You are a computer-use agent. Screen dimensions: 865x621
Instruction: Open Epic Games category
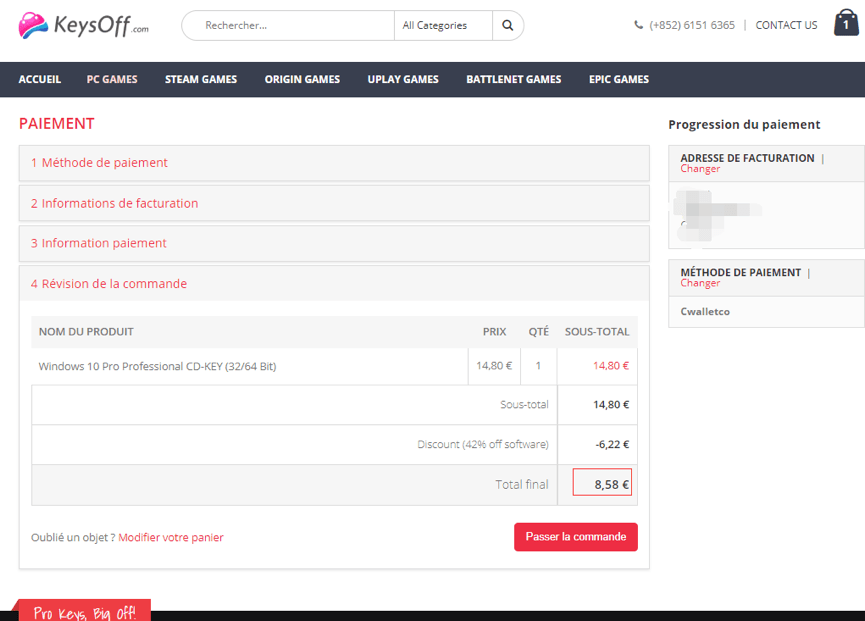tap(619, 79)
